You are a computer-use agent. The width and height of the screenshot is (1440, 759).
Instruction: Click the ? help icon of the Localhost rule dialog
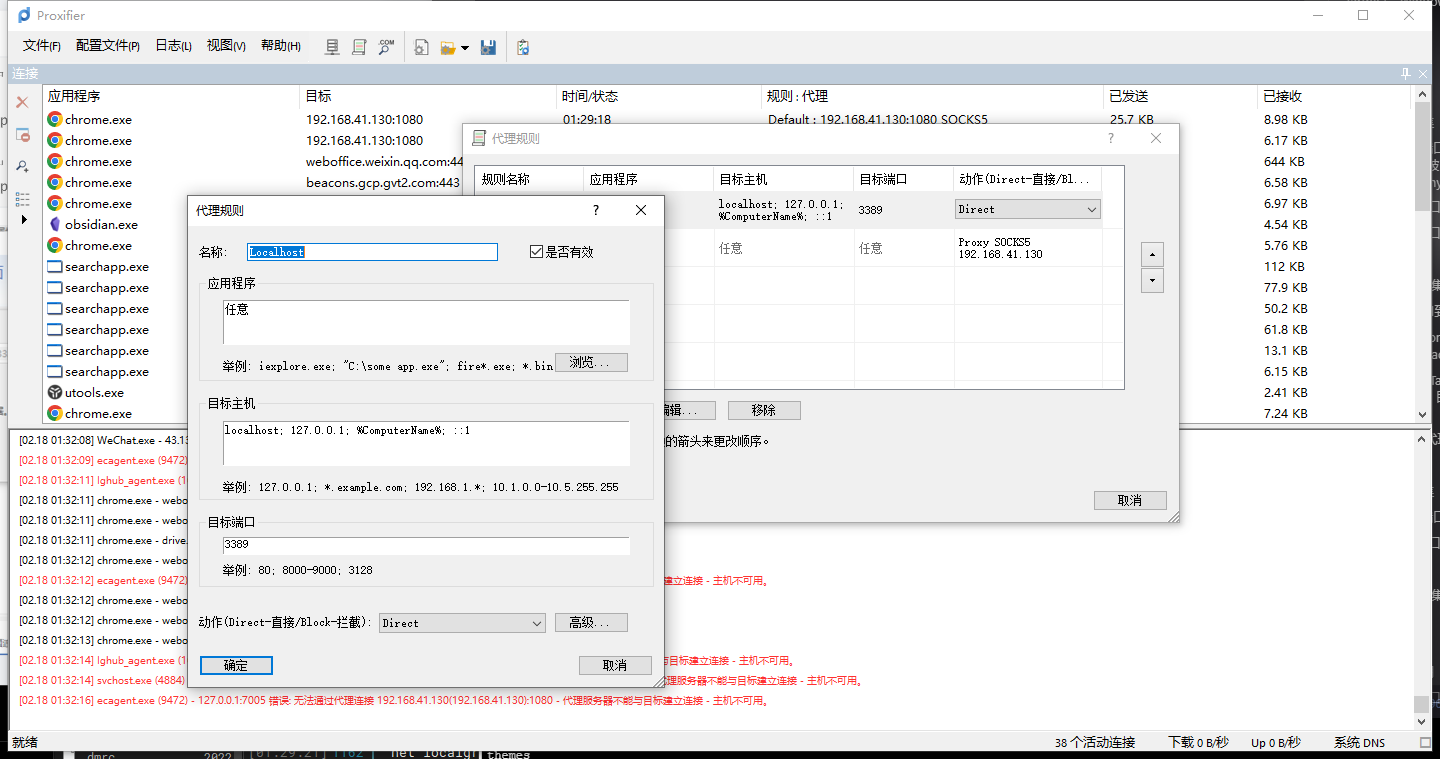click(x=596, y=210)
